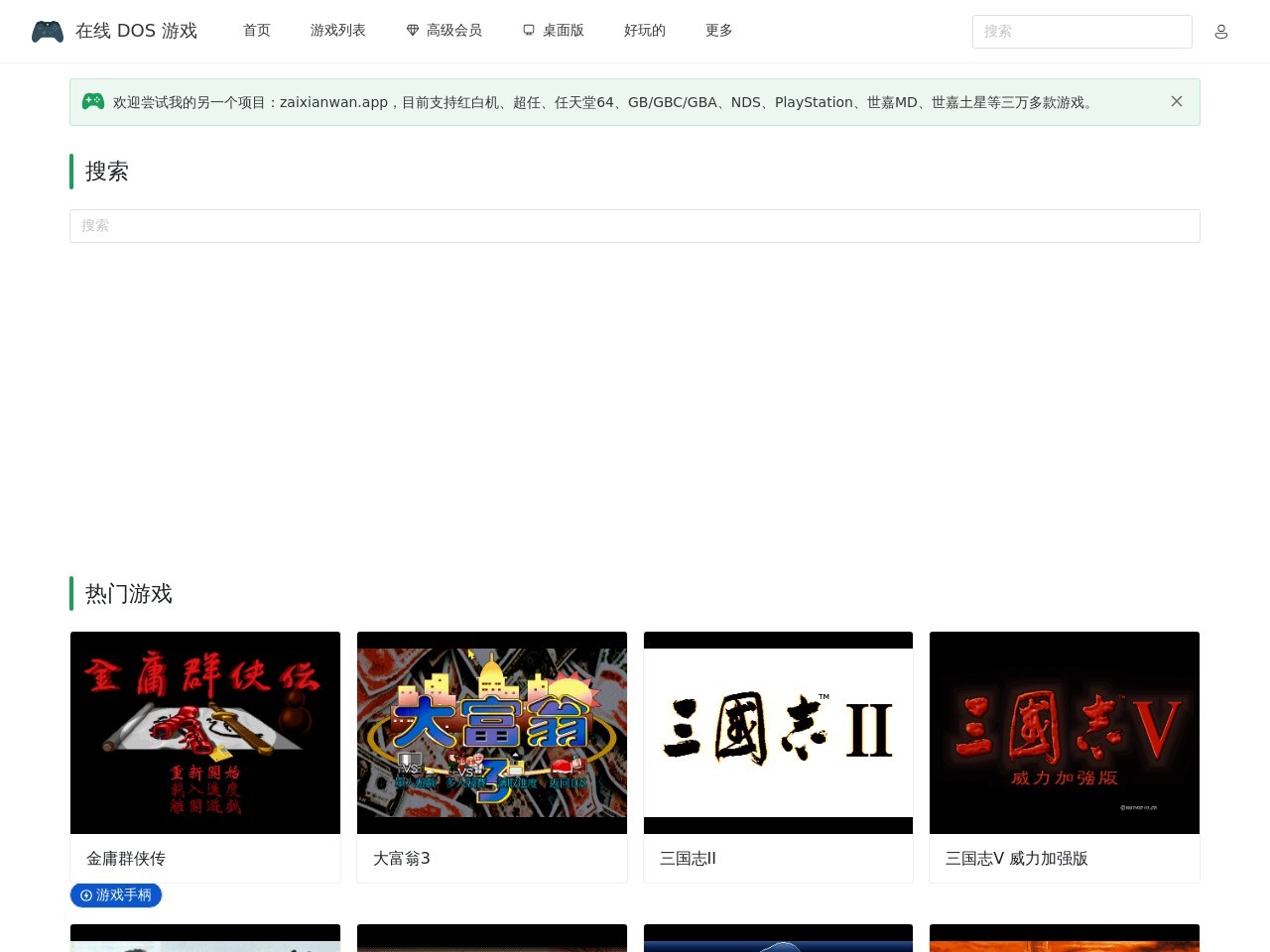Click the 大富翁3 title link
The height and width of the screenshot is (952, 1270).
pyautogui.click(x=402, y=859)
